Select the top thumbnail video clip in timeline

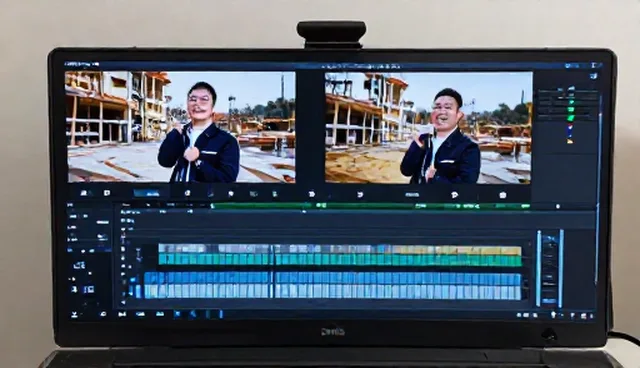point(340,248)
